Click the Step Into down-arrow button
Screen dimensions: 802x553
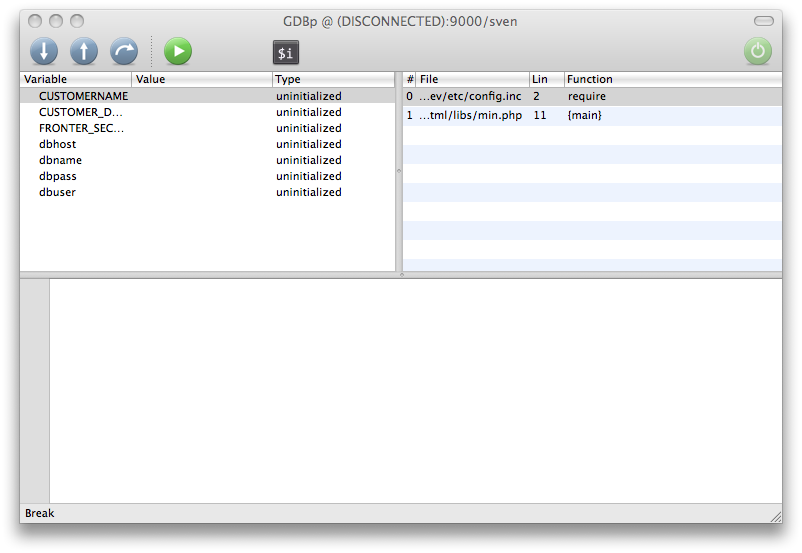click(x=44, y=51)
